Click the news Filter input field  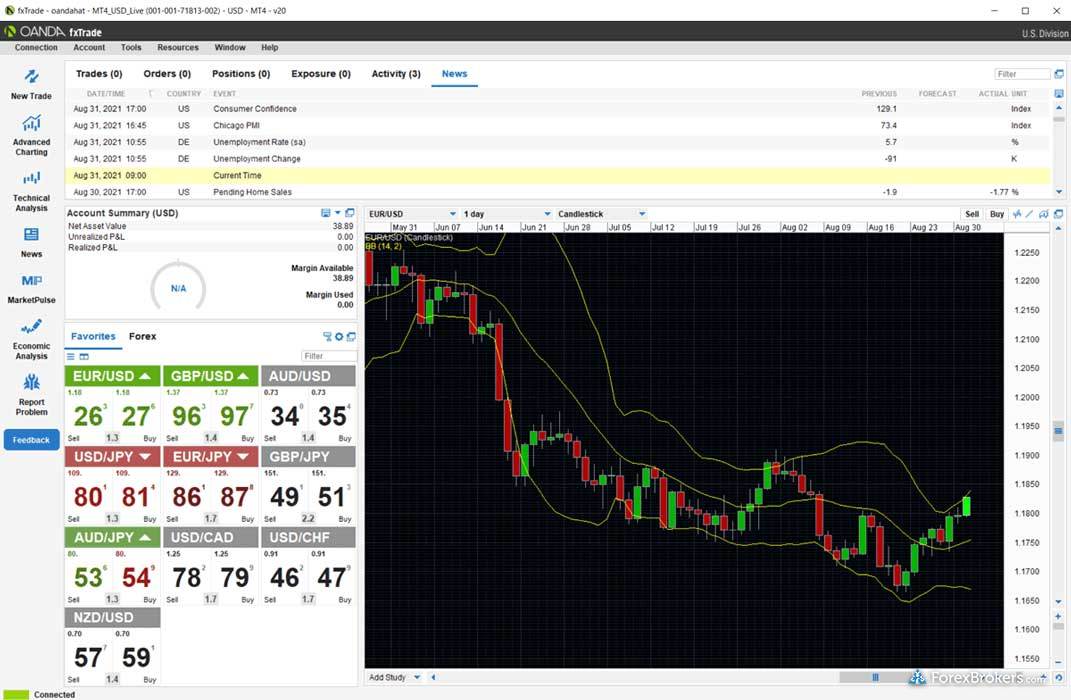[x=1019, y=74]
